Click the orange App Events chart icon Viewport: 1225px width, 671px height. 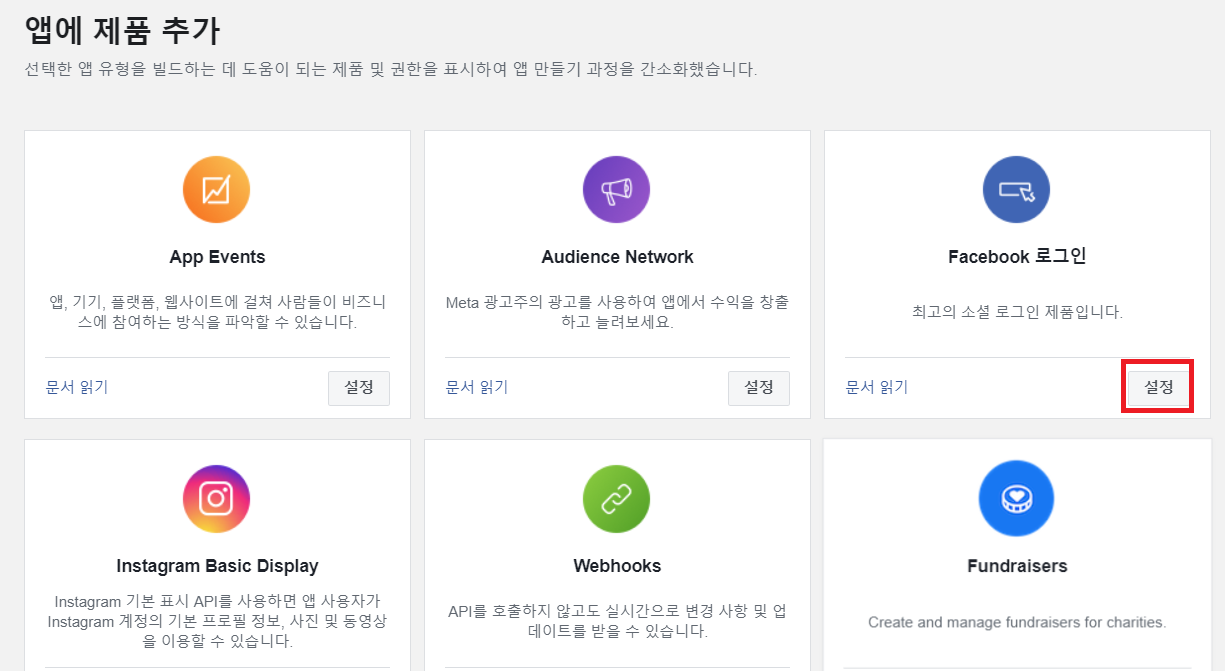click(x=216, y=189)
